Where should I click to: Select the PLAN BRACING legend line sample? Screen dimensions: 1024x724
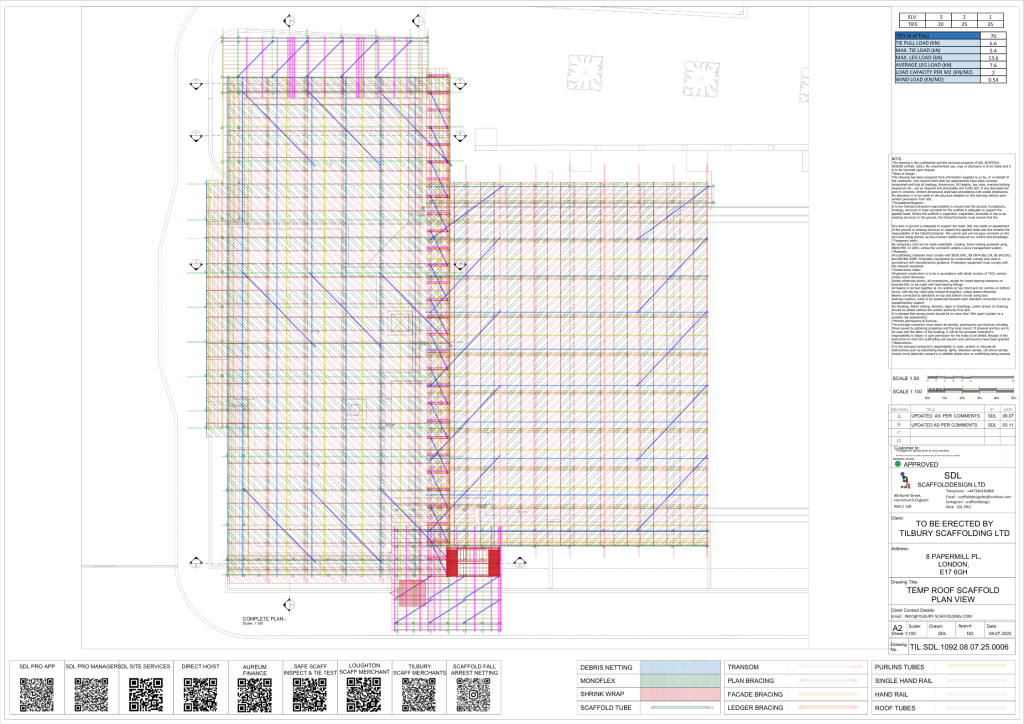[x=829, y=680]
